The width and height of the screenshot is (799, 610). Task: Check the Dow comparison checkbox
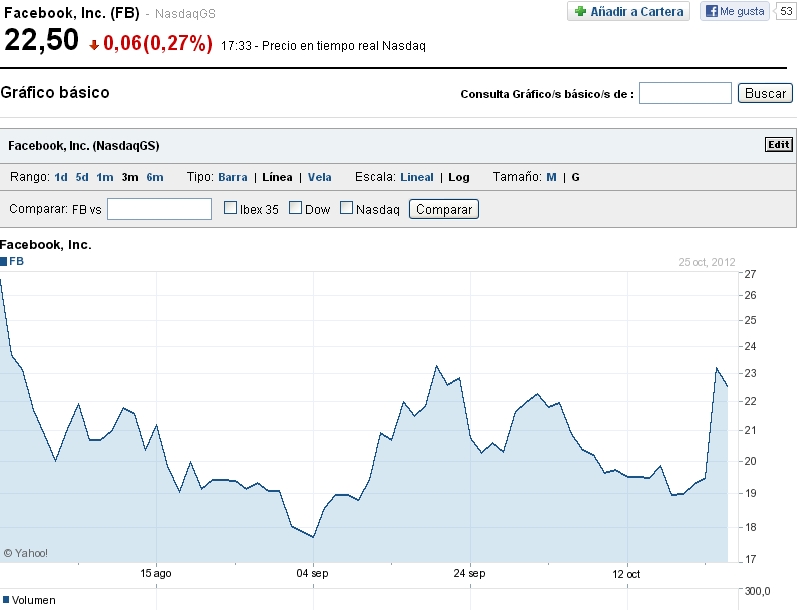[x=296, y=208]
